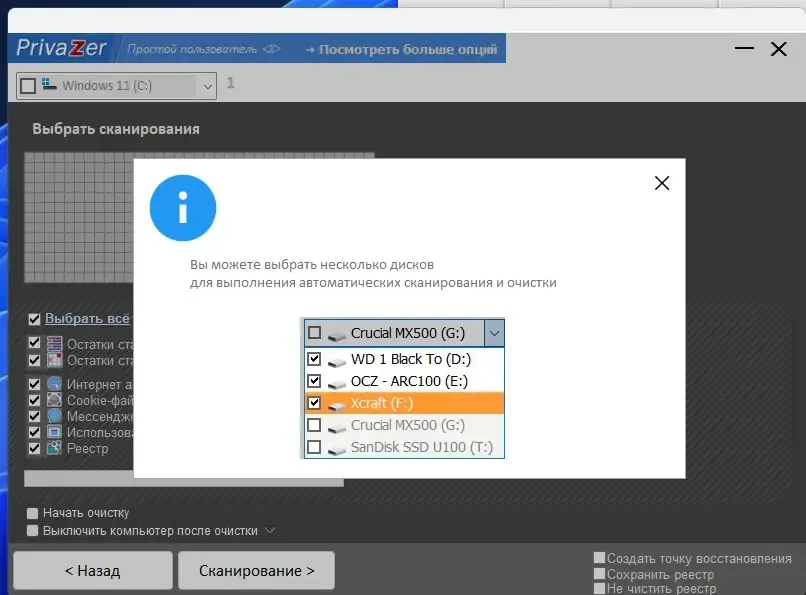Choose Crucial MX500 (G:) in the list

tap(404, 425)
